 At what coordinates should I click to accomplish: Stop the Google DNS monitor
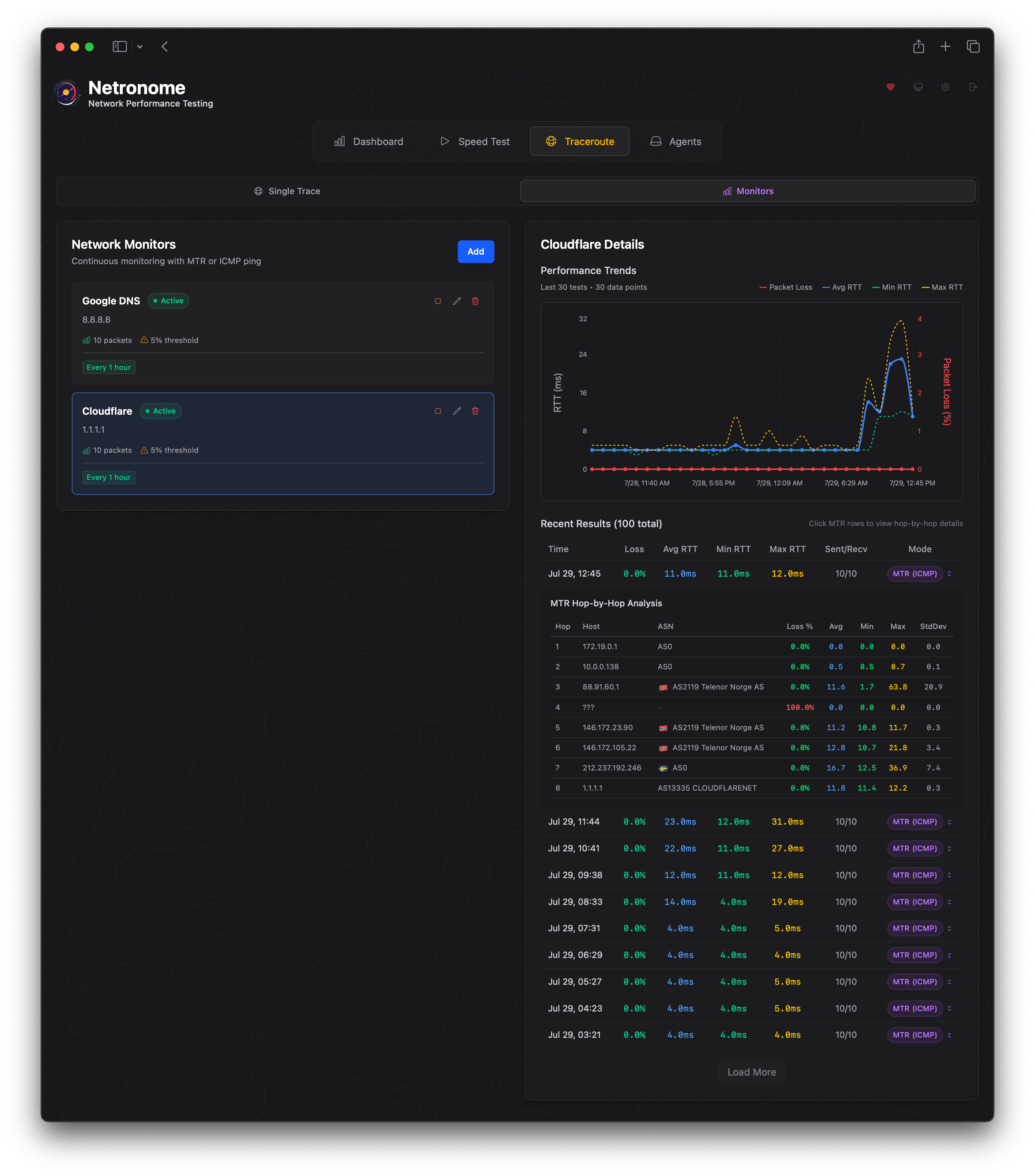coord(438,301)
